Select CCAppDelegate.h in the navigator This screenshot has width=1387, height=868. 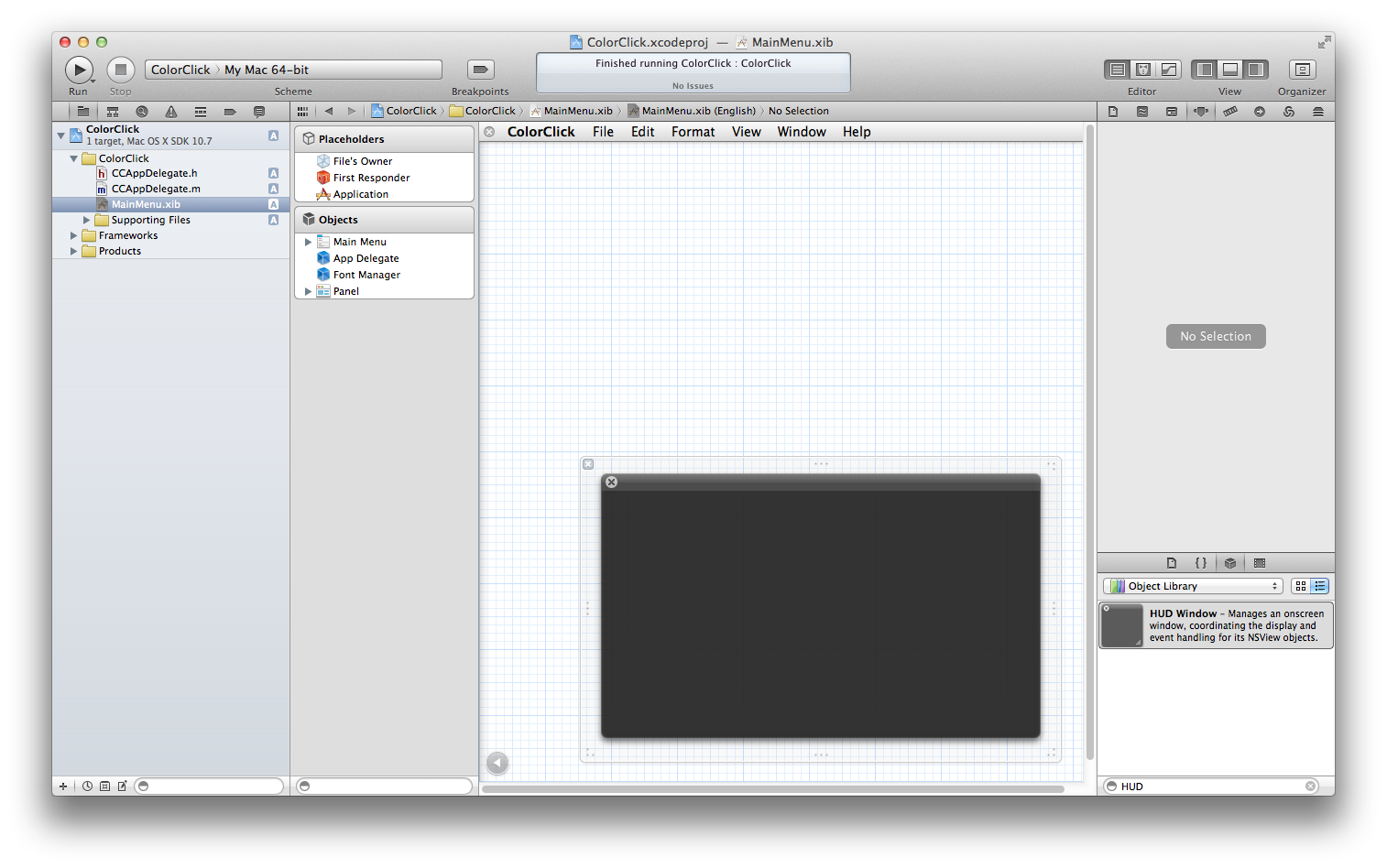click(170, 173)
